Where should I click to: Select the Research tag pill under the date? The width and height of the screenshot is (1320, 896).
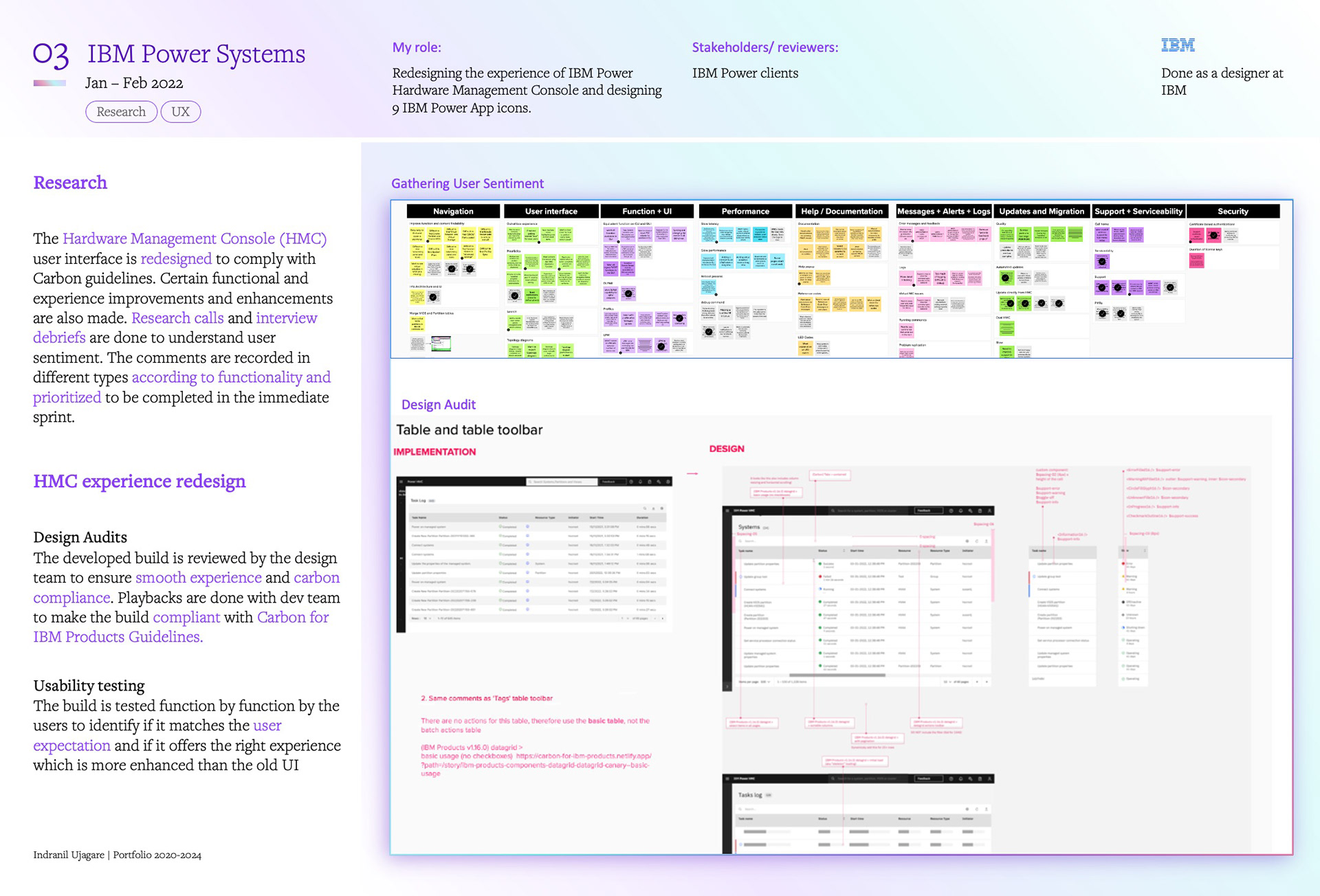click(121, 111)
